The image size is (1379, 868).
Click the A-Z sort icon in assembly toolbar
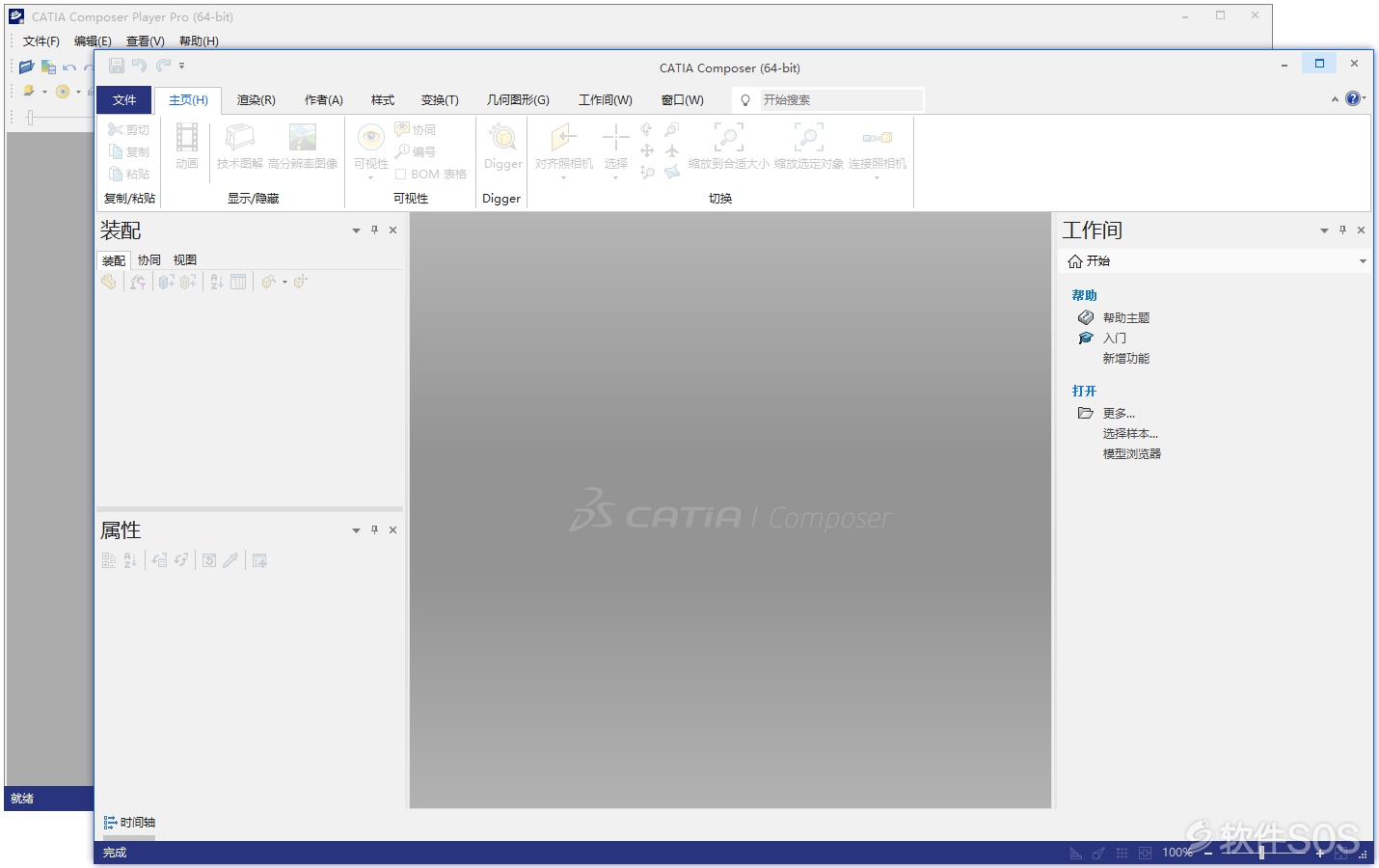(x=217, y=282)
